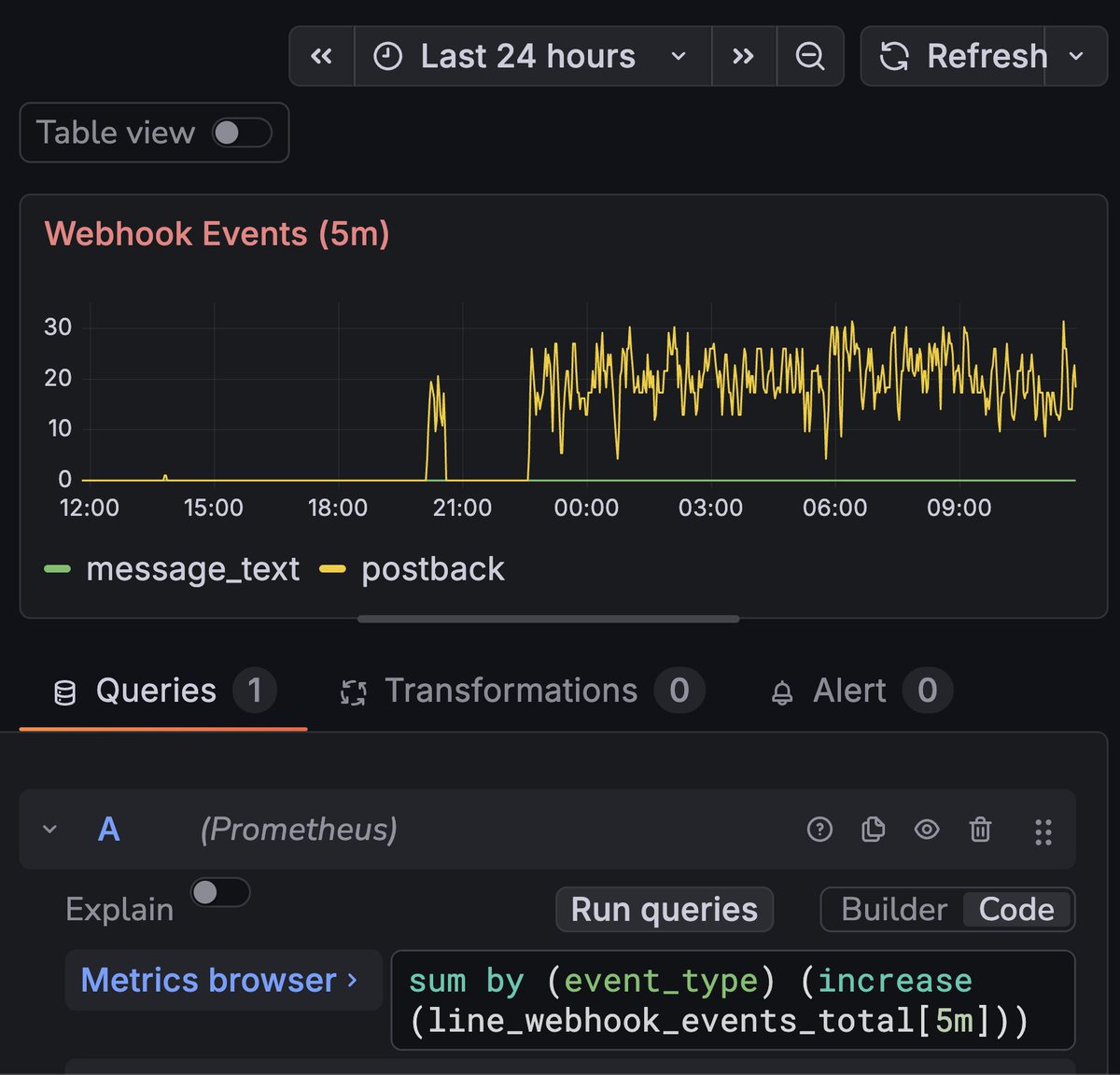The height and width of the screenshot is (1075, 1120).
Task: Click the Webhook Events (5m) panel title
Action: point(217,233)
